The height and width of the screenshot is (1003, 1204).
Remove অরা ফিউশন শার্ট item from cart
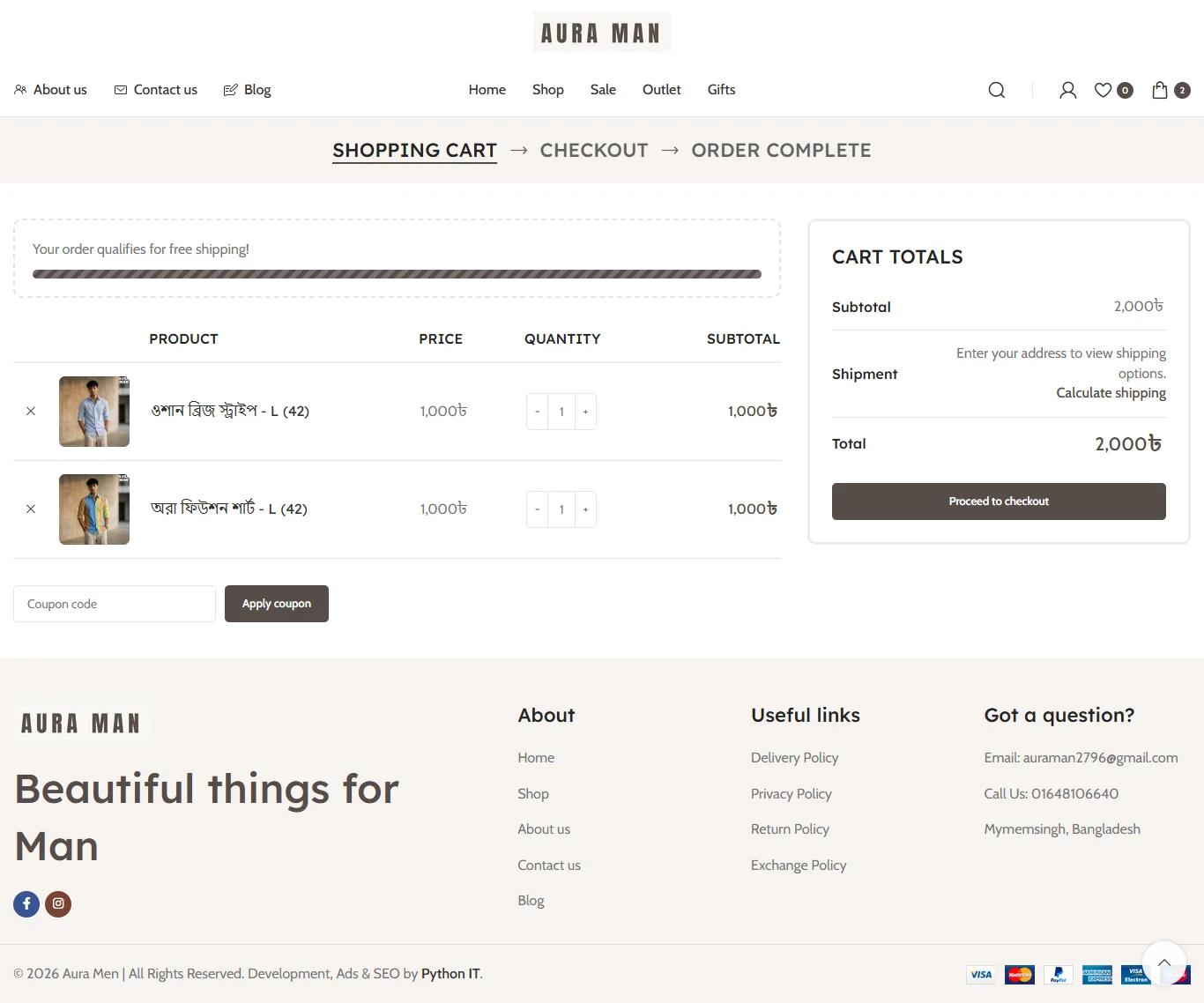click(x=31, y=509)
